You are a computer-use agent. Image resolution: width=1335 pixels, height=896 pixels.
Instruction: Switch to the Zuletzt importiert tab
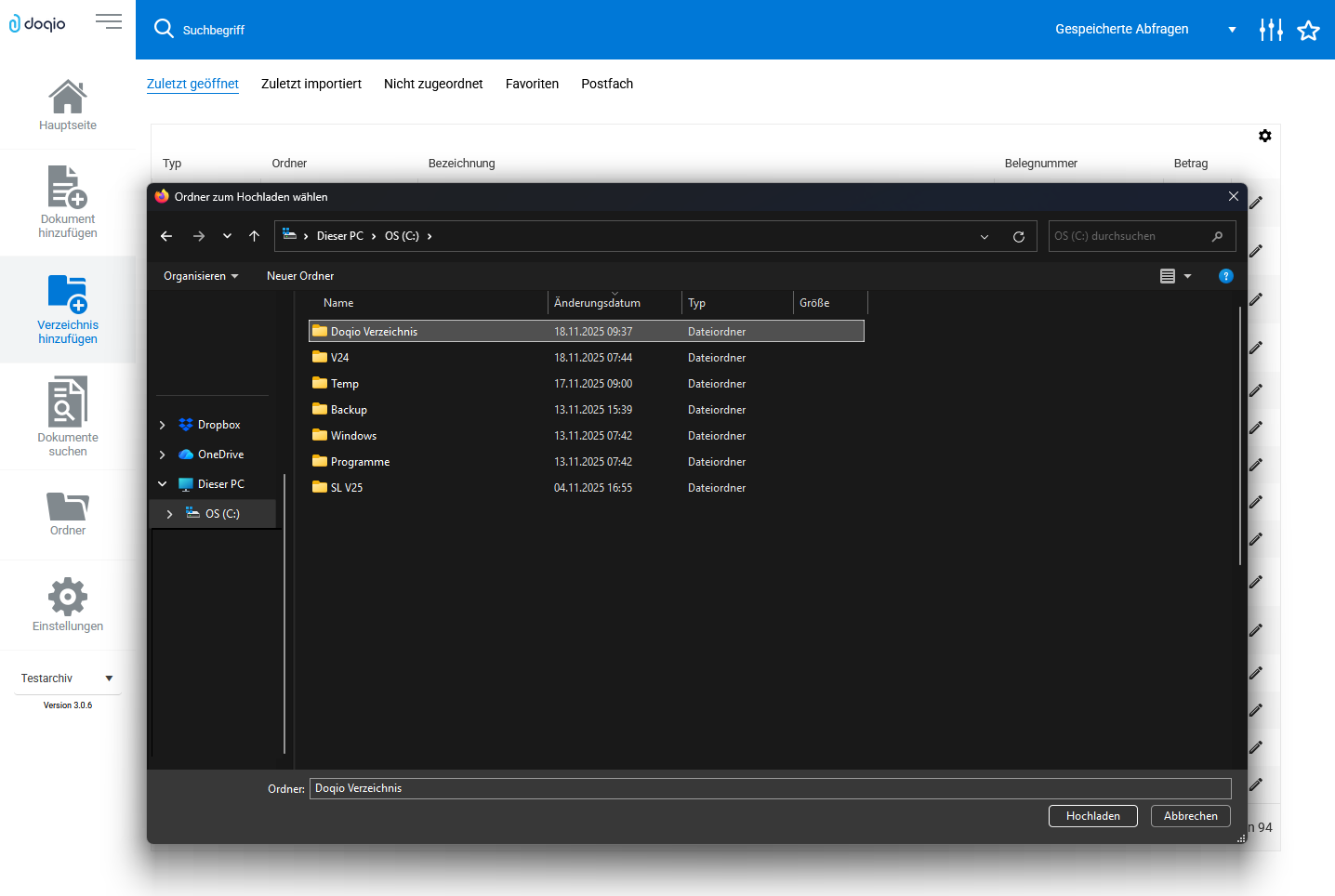coord(311,84)
